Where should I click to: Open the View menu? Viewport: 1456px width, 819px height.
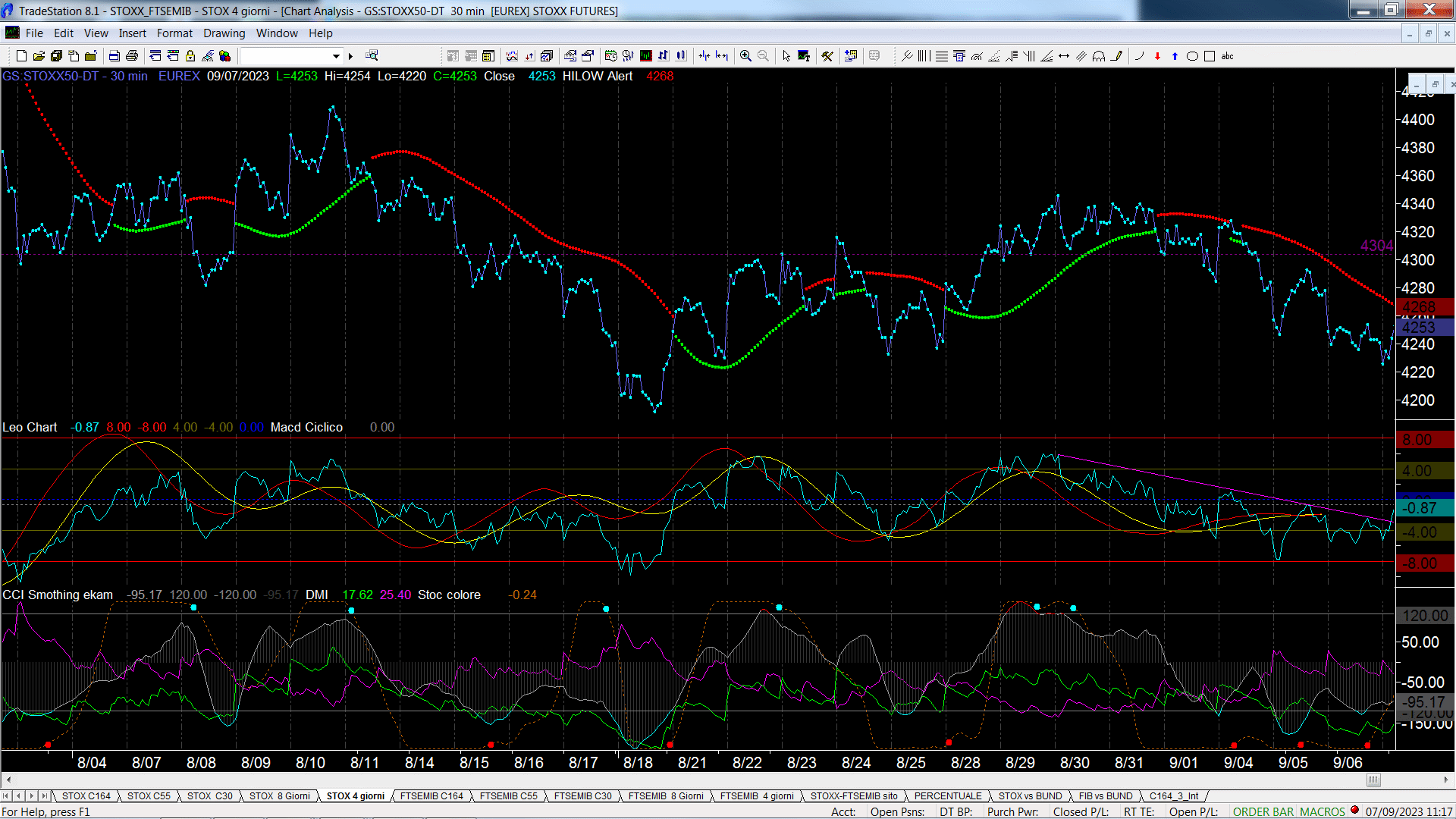tap(96, 33)
